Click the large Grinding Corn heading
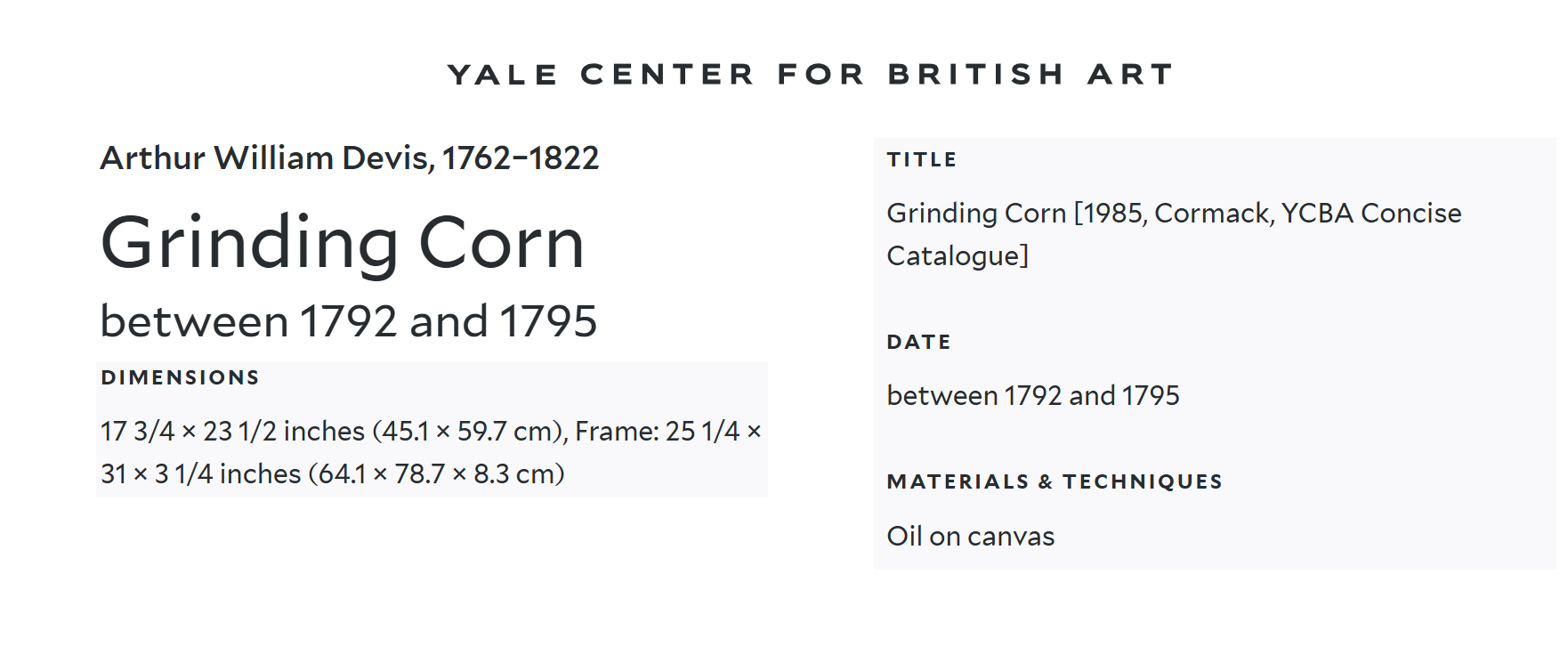Image resolution: width=1568 pixels, height=647 pixels. (343, 242)
